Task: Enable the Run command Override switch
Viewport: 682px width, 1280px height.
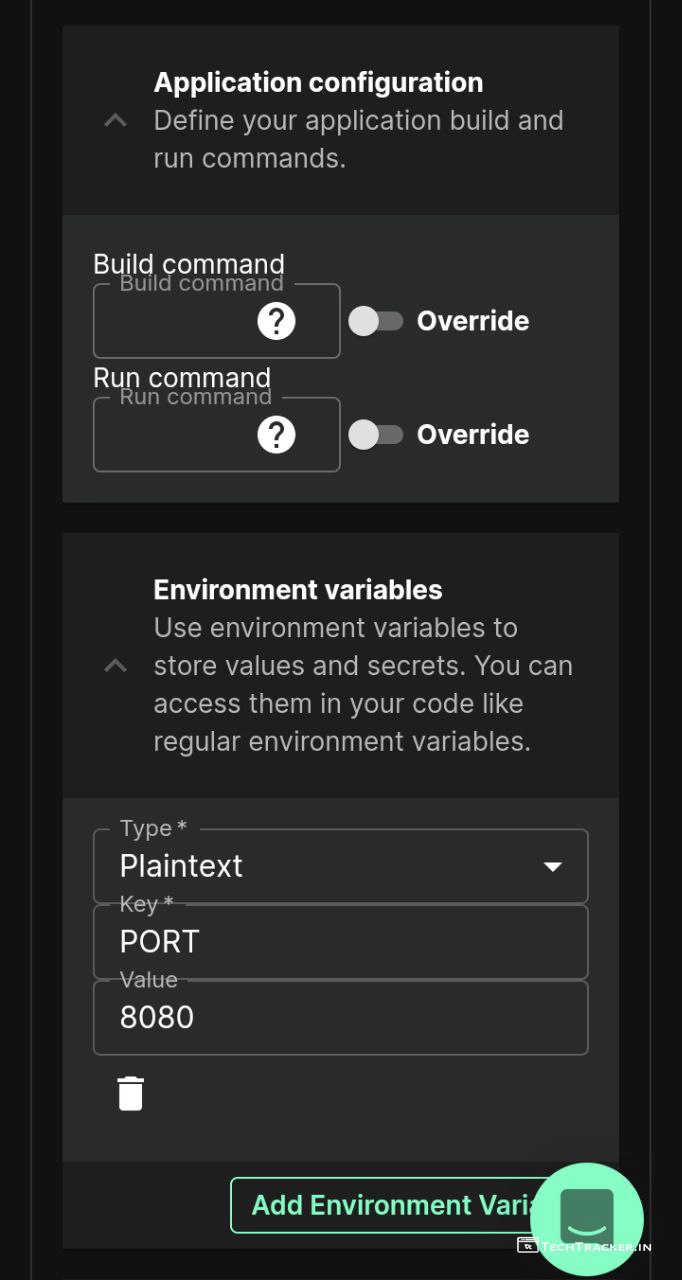Action: click(375, 435)
